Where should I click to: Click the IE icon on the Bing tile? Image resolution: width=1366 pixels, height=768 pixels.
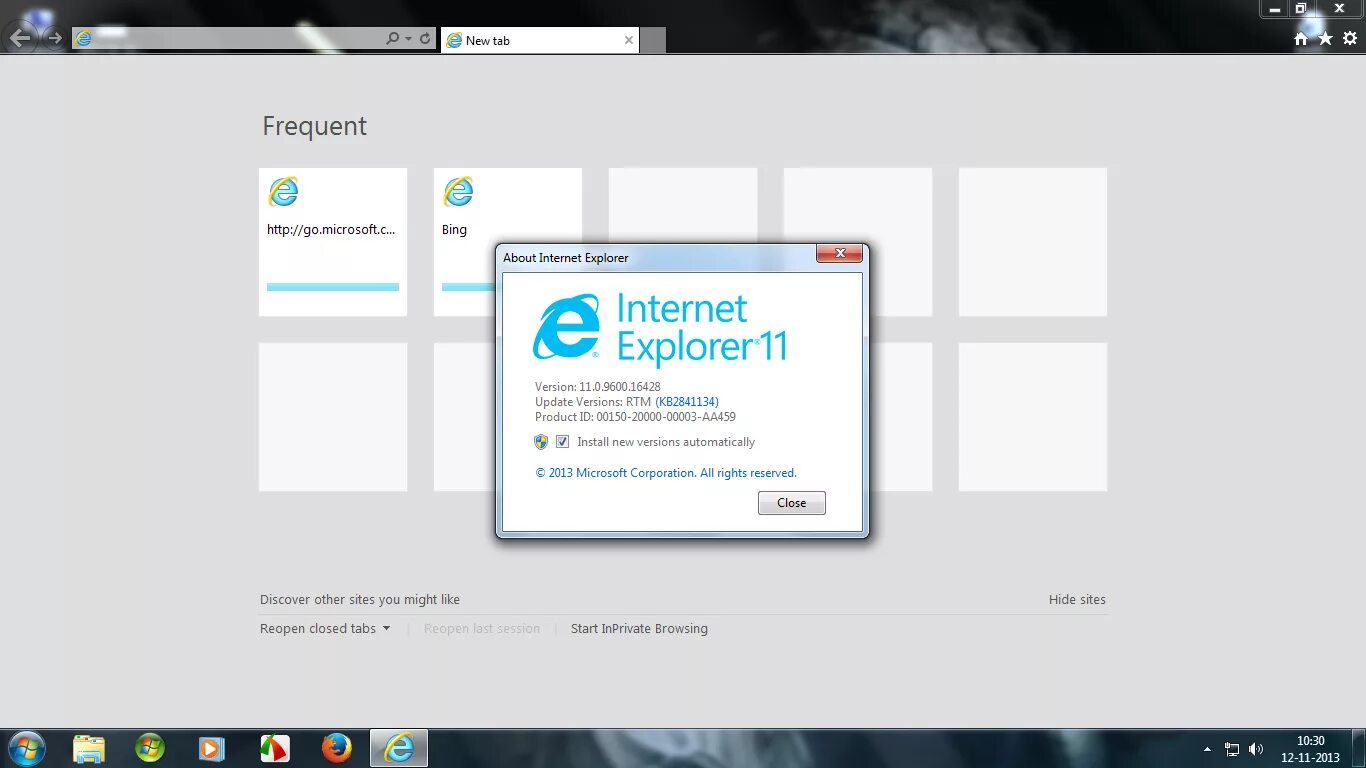point(458,191)
